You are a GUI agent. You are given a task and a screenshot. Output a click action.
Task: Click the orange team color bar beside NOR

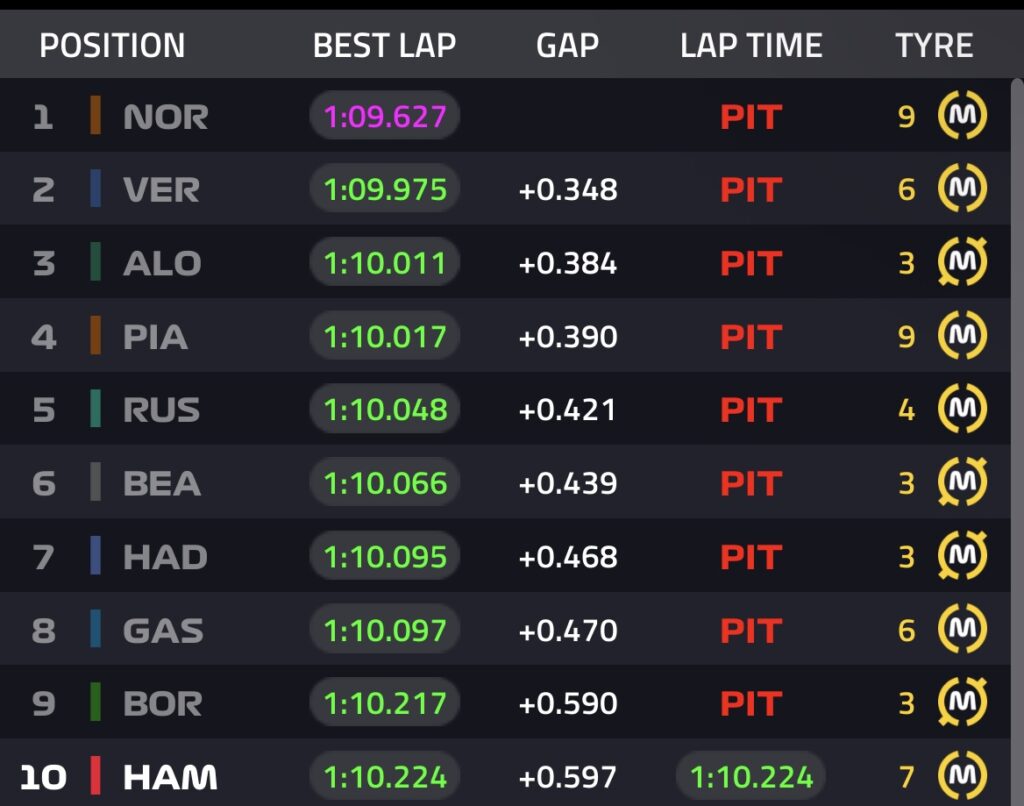[x=95, y=116]
